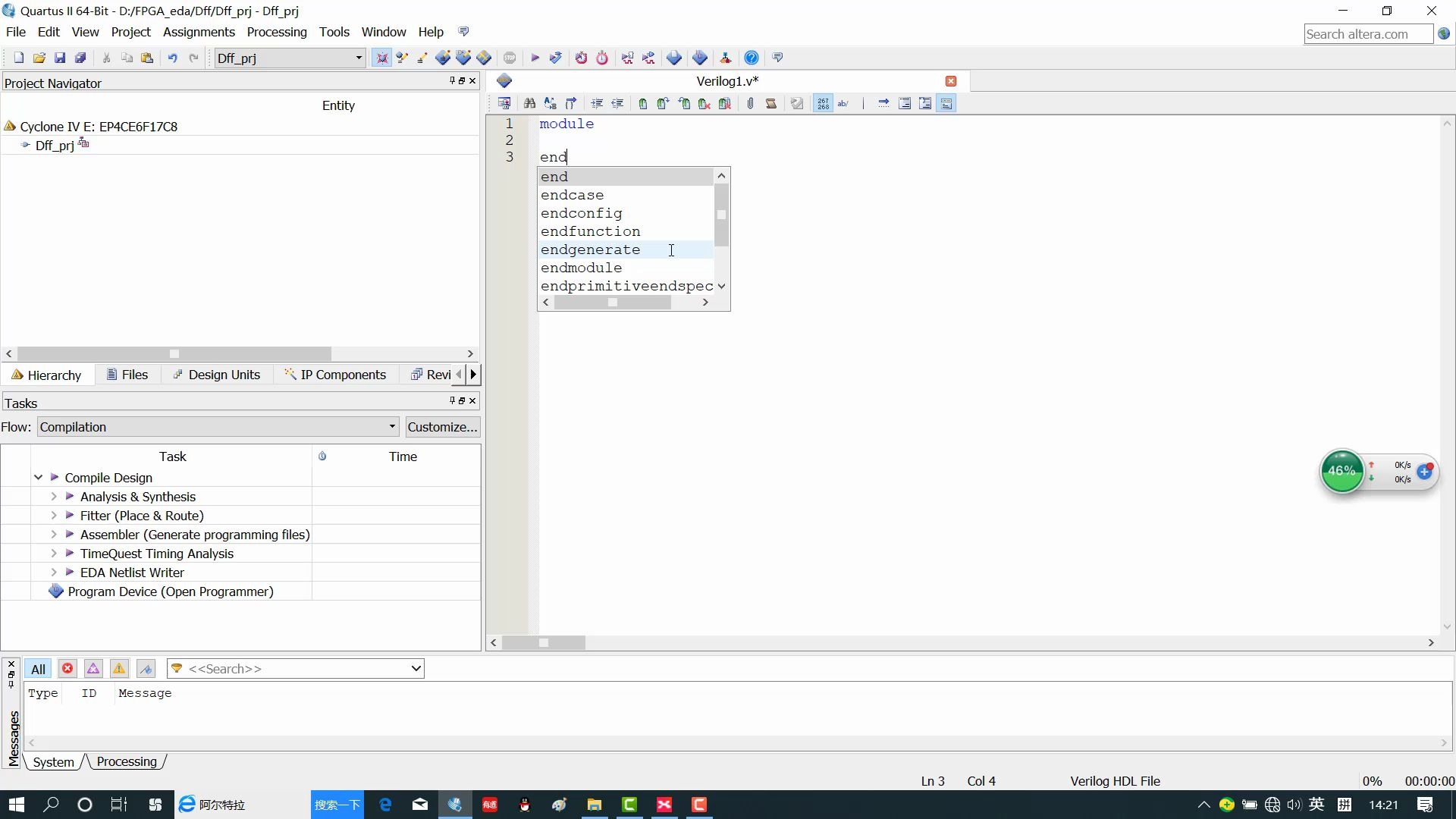Click the Customize... button
Screen dimensions: 1456x819
tap(443, 427)
